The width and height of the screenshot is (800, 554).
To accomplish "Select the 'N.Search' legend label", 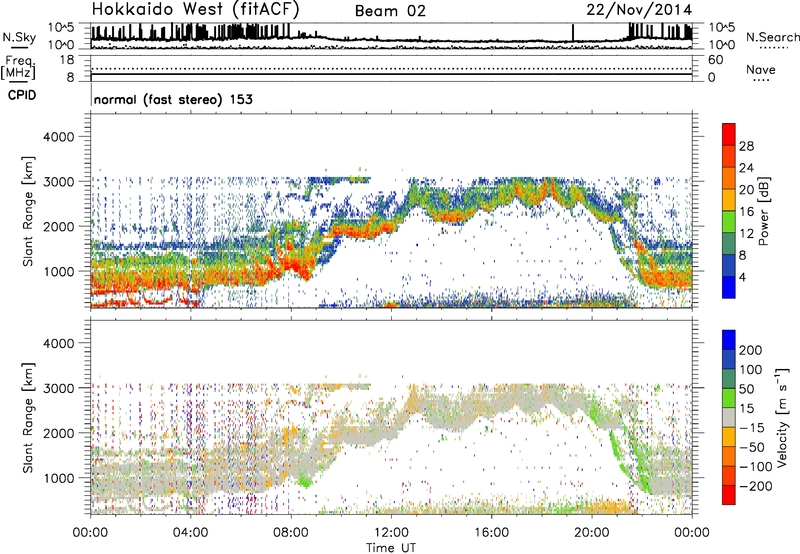I will (772, 37).
